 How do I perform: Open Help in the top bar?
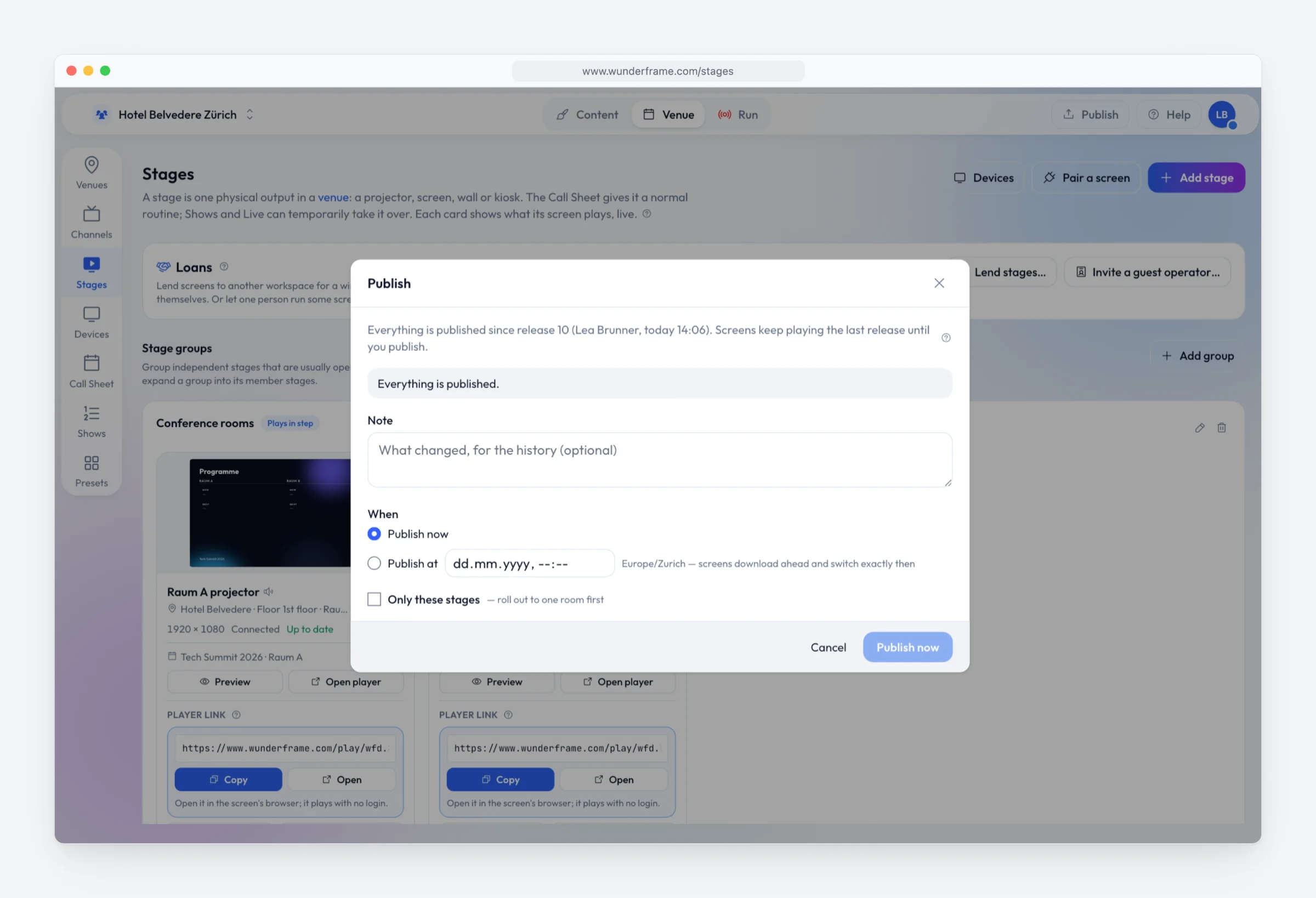tap(1168, 115)
